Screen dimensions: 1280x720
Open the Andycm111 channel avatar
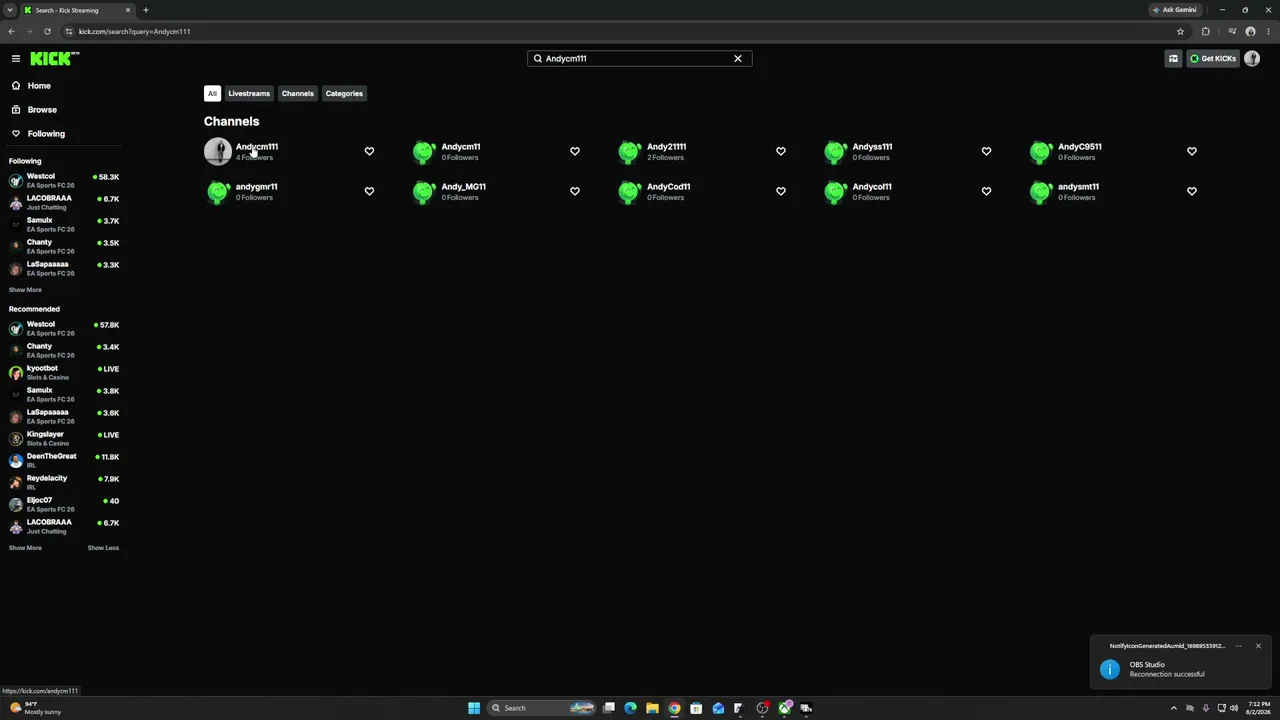(x=218, y=151)
